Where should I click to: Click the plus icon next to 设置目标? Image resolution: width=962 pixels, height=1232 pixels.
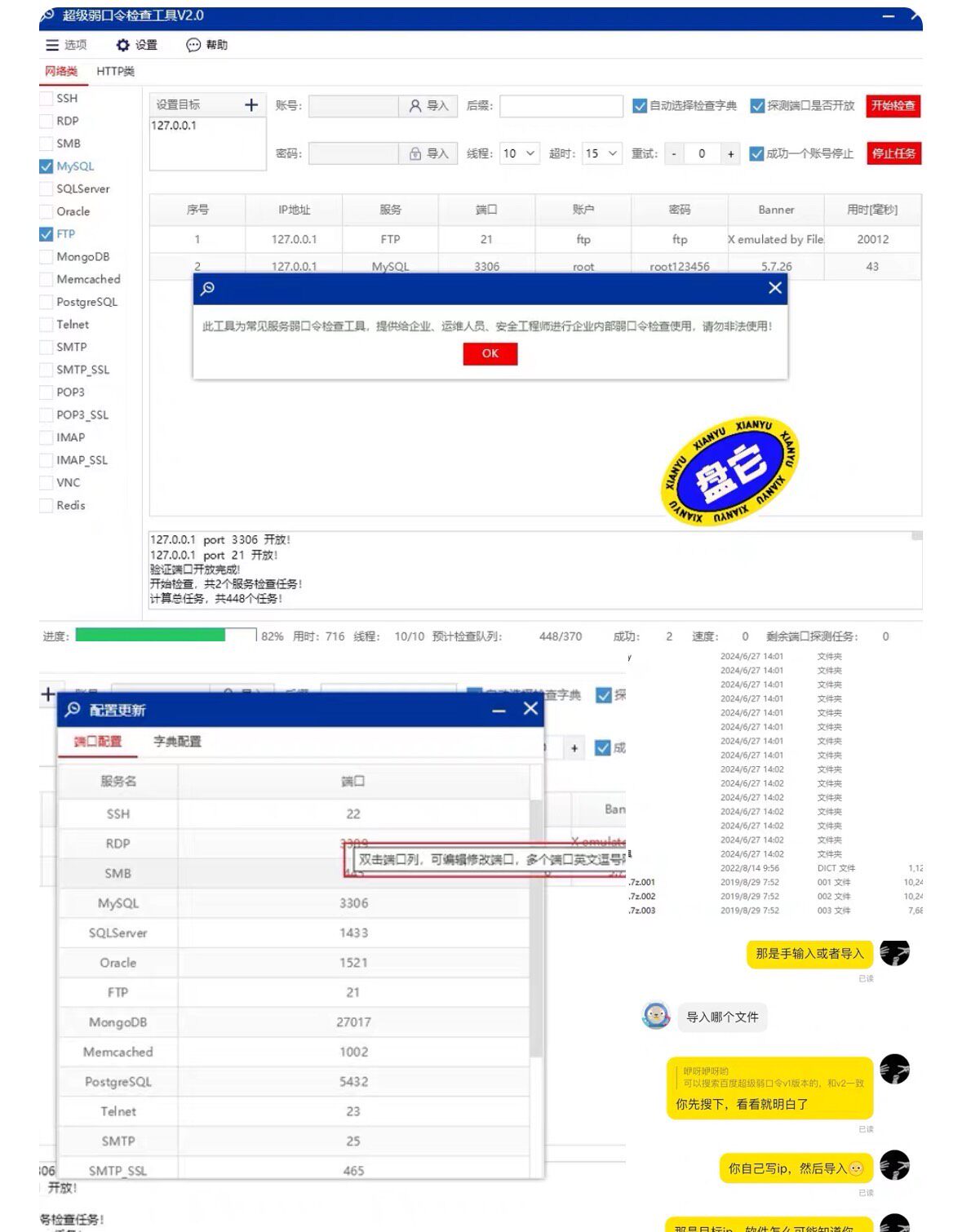click(251, 104)
